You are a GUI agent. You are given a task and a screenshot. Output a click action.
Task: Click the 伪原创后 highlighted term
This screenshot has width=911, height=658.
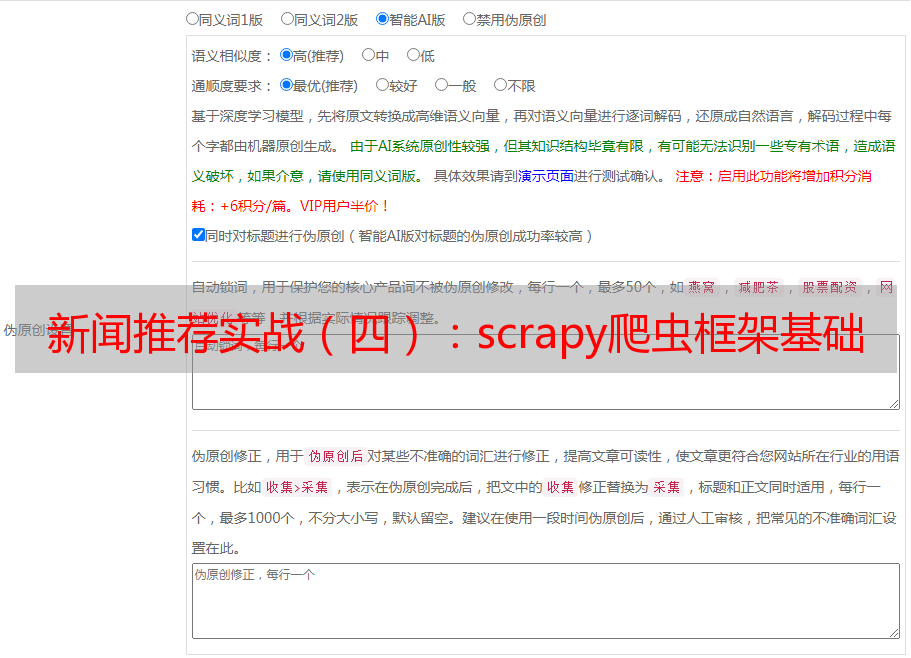(336, 456)
